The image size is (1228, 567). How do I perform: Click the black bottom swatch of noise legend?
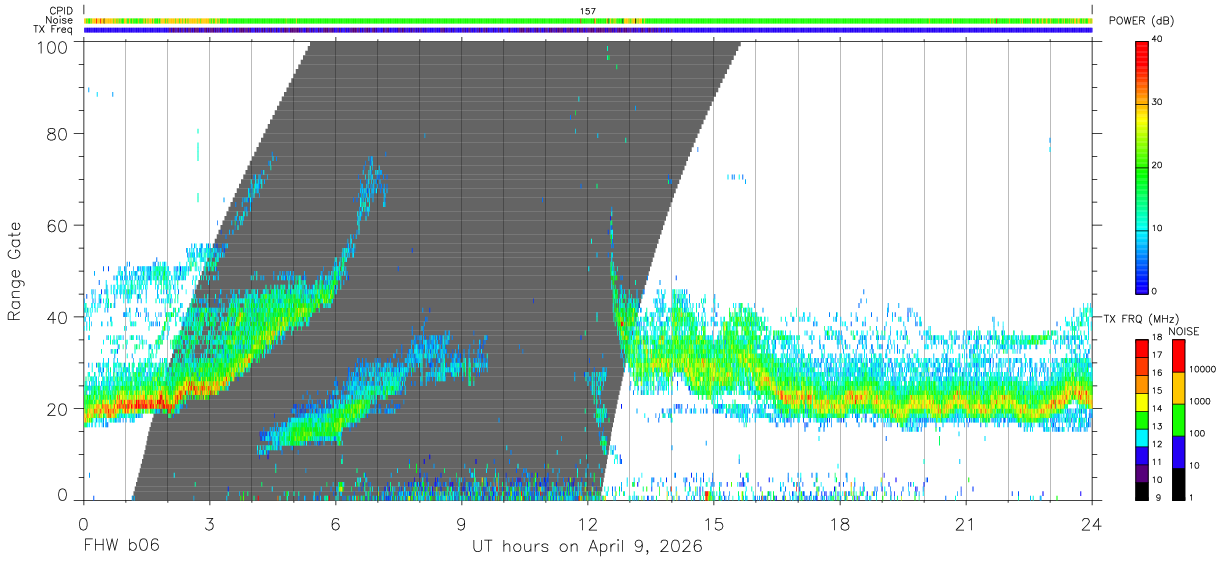1178,484
